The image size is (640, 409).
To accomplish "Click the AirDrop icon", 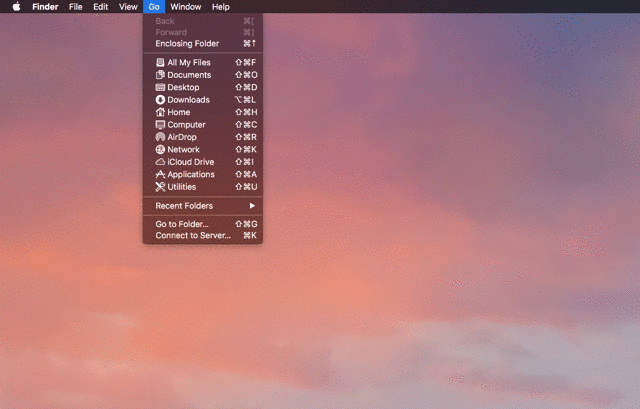I will [x=160, y=137].
